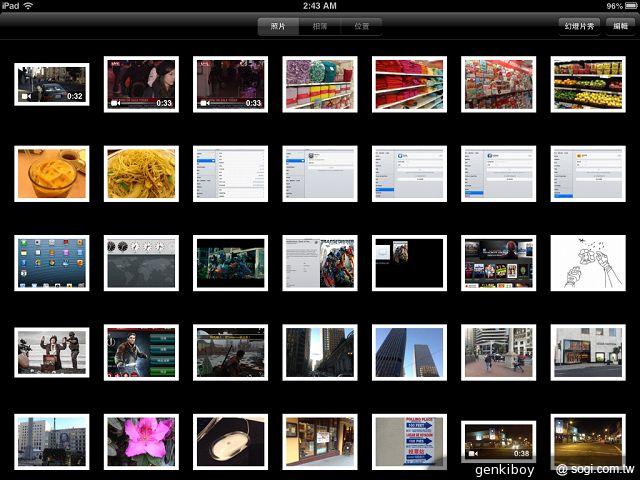
Task: Open the orange dessert cup photo
Action: click(x=52, y=174)
